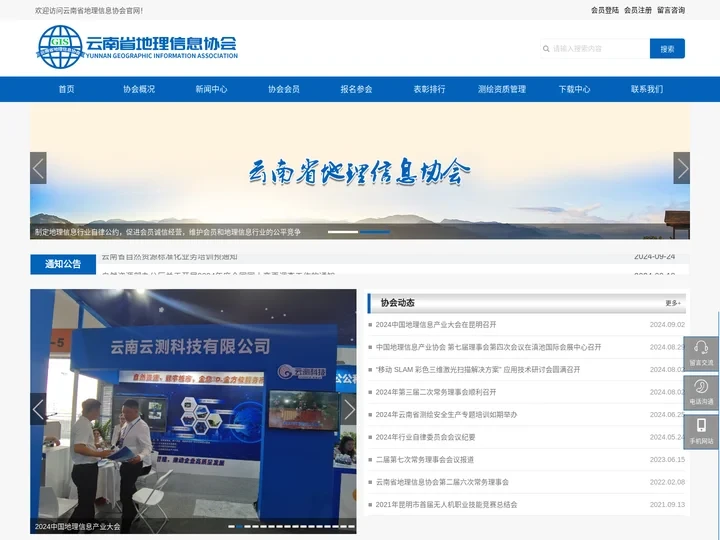Viewport: 720px width, 540px height.
Task: Open news 2024年第三届二次常务理事会顺利召开
Action: (x=436, y=392)
